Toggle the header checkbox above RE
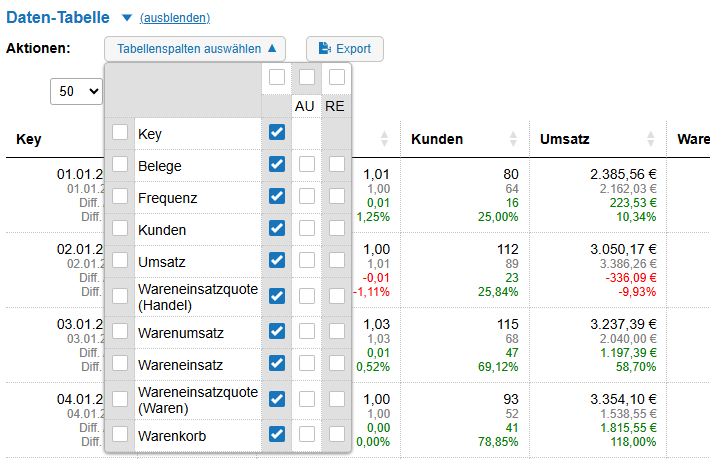 337,77
